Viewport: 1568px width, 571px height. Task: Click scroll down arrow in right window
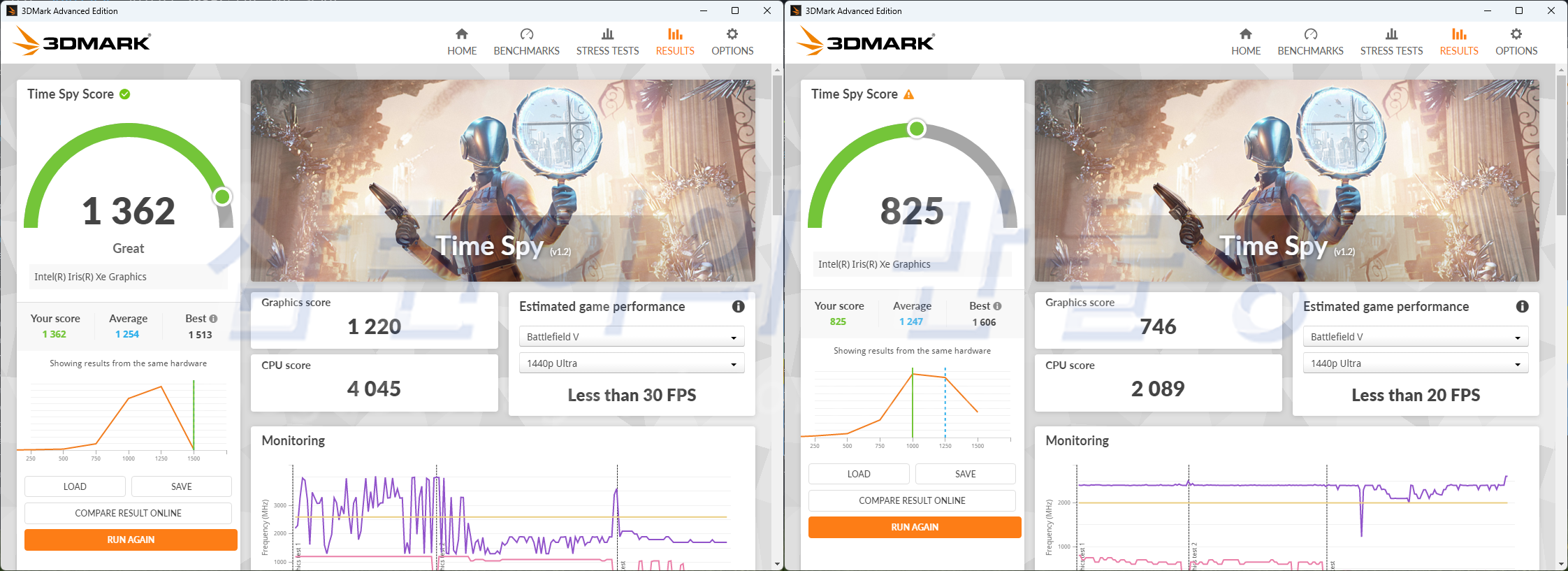(1561, 564)
